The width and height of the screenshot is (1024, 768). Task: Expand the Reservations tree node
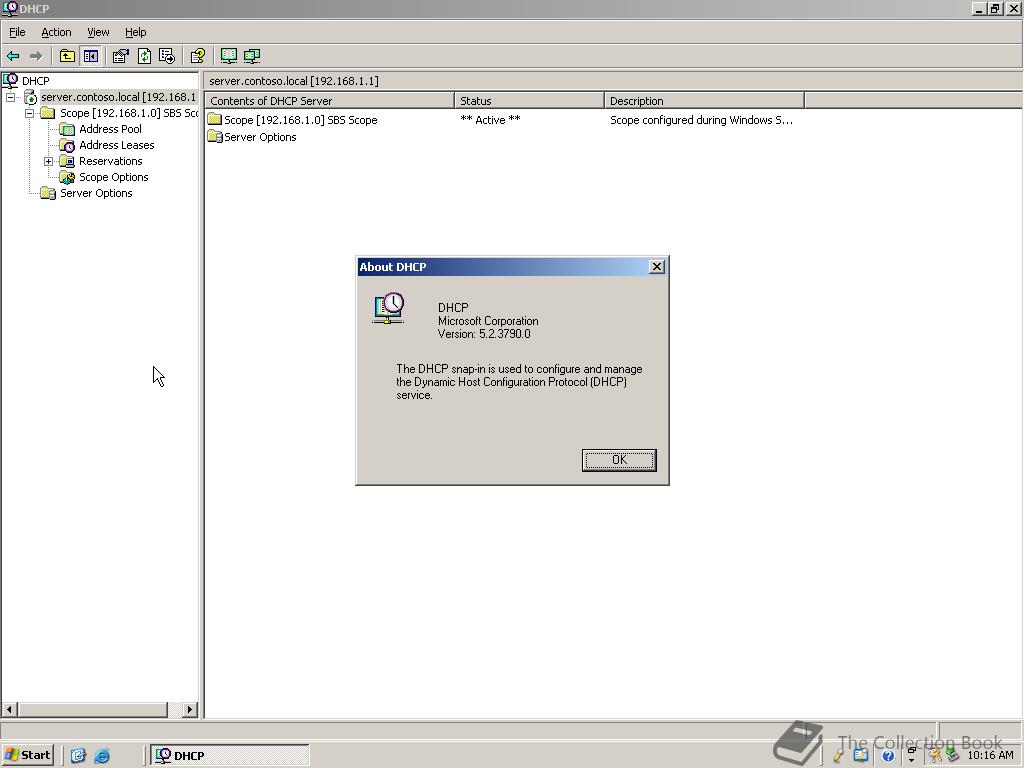pyautogui.click(x=48, y=161)
